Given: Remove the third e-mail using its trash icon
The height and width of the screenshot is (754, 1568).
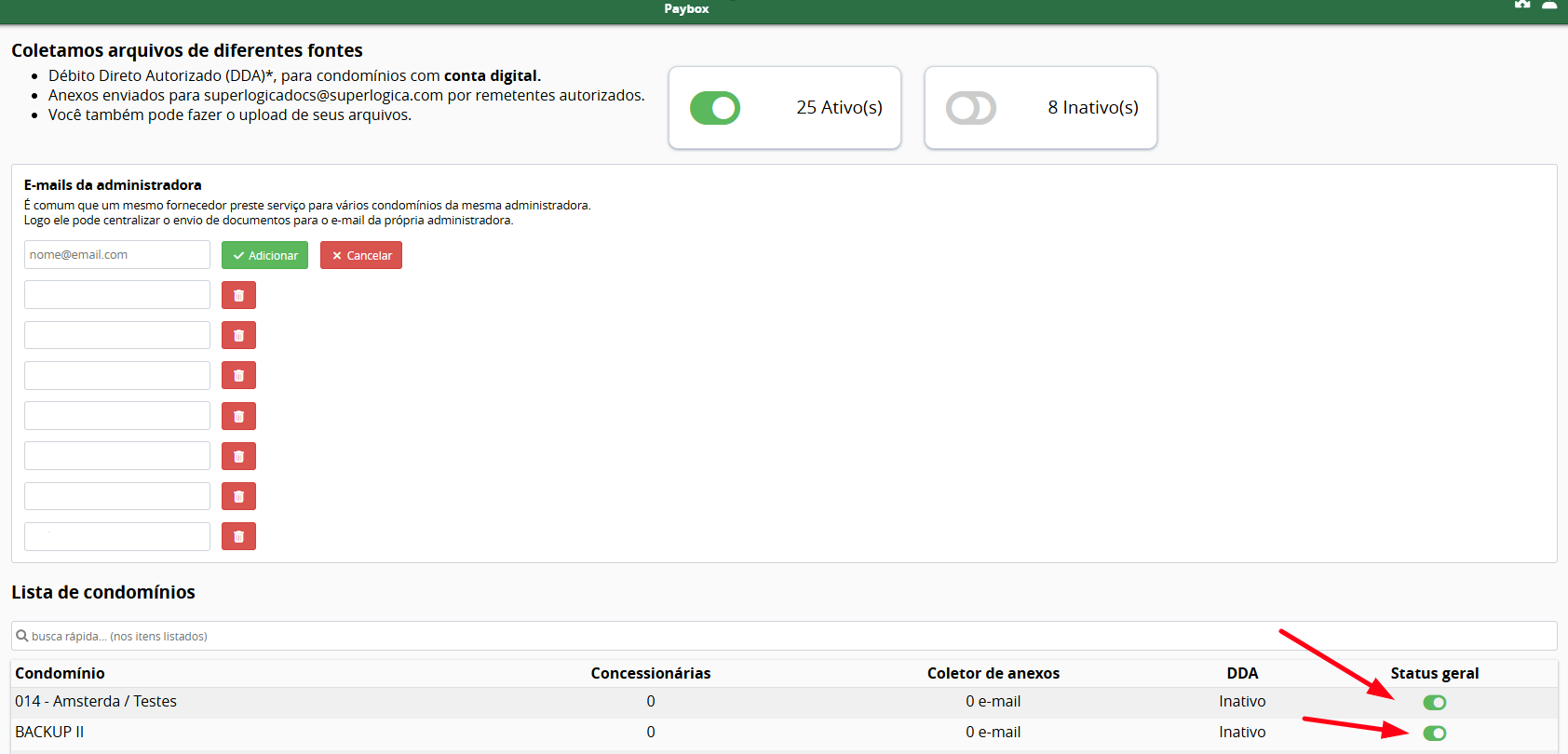Looking at the screenshot, I should tap(238, 375).
